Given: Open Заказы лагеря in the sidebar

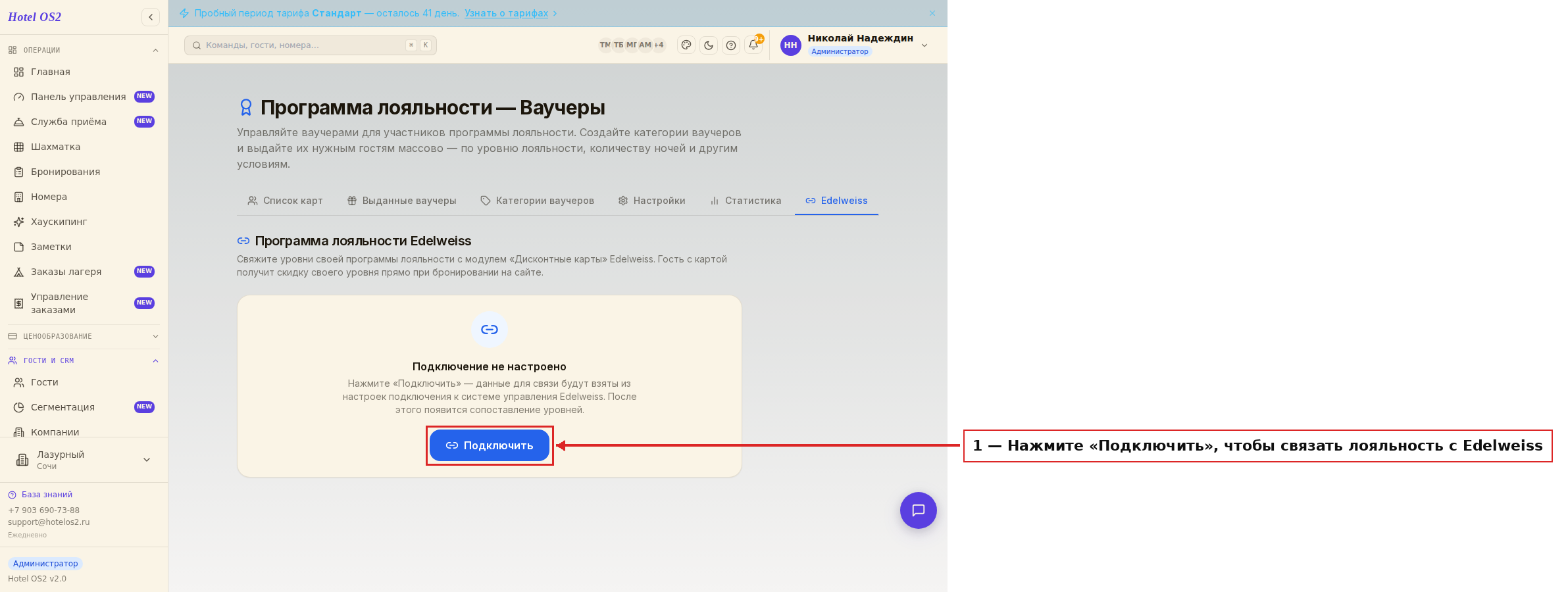Looking at the screenshot, I should pyautogui.click(x=84, y=272).
